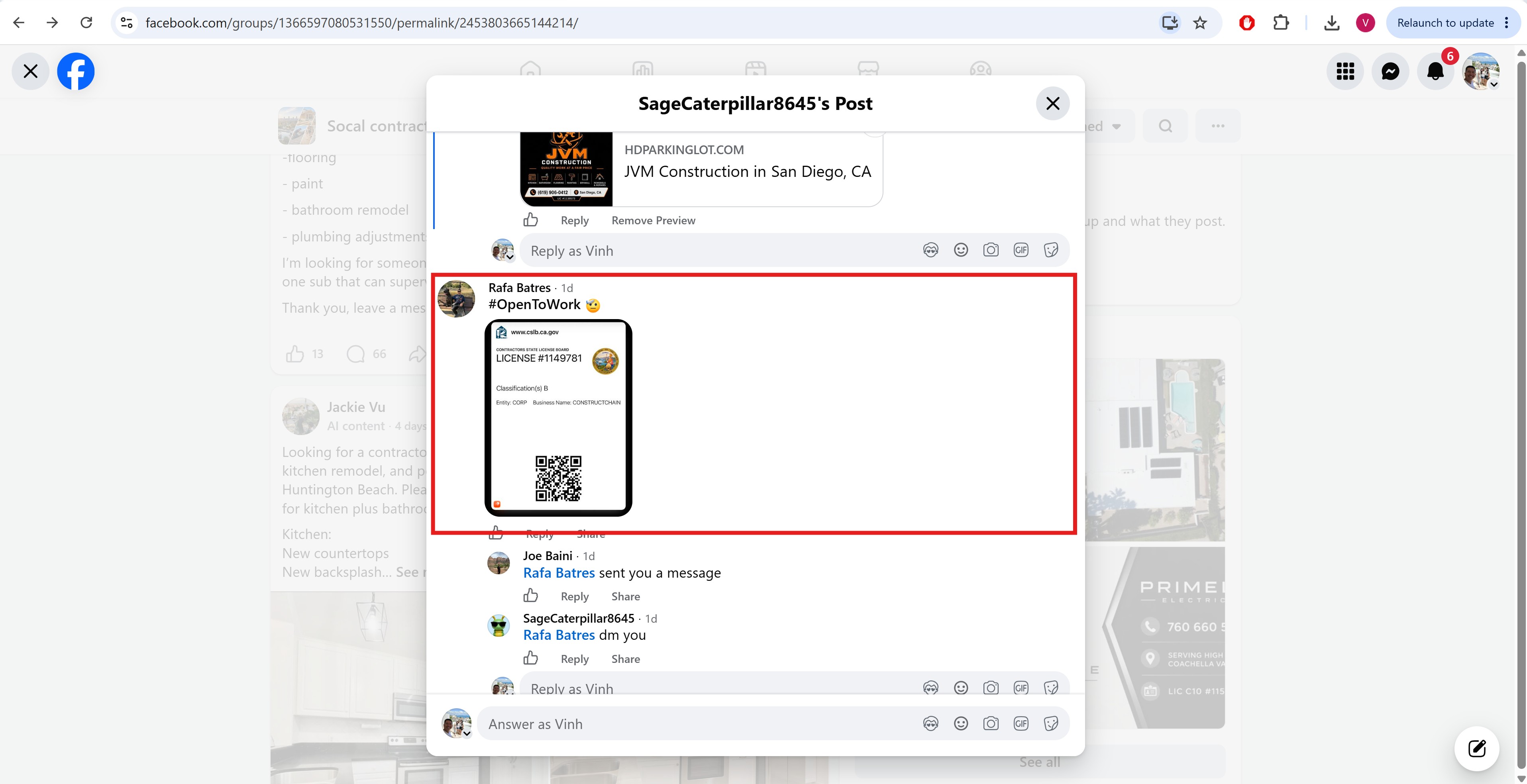Reply to the "dm you" comment
The image size is (1527, 784).
(574, 659)
